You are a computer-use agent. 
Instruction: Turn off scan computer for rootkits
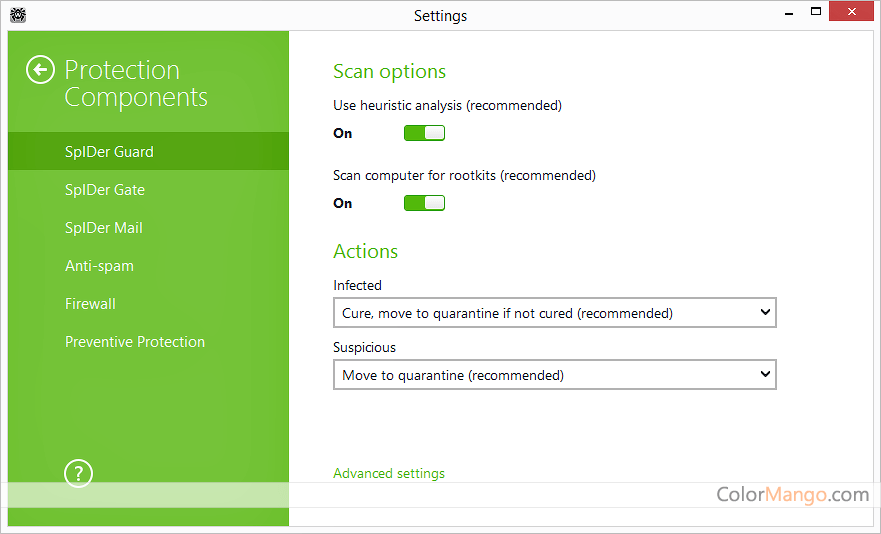click(x=424, y=203)
